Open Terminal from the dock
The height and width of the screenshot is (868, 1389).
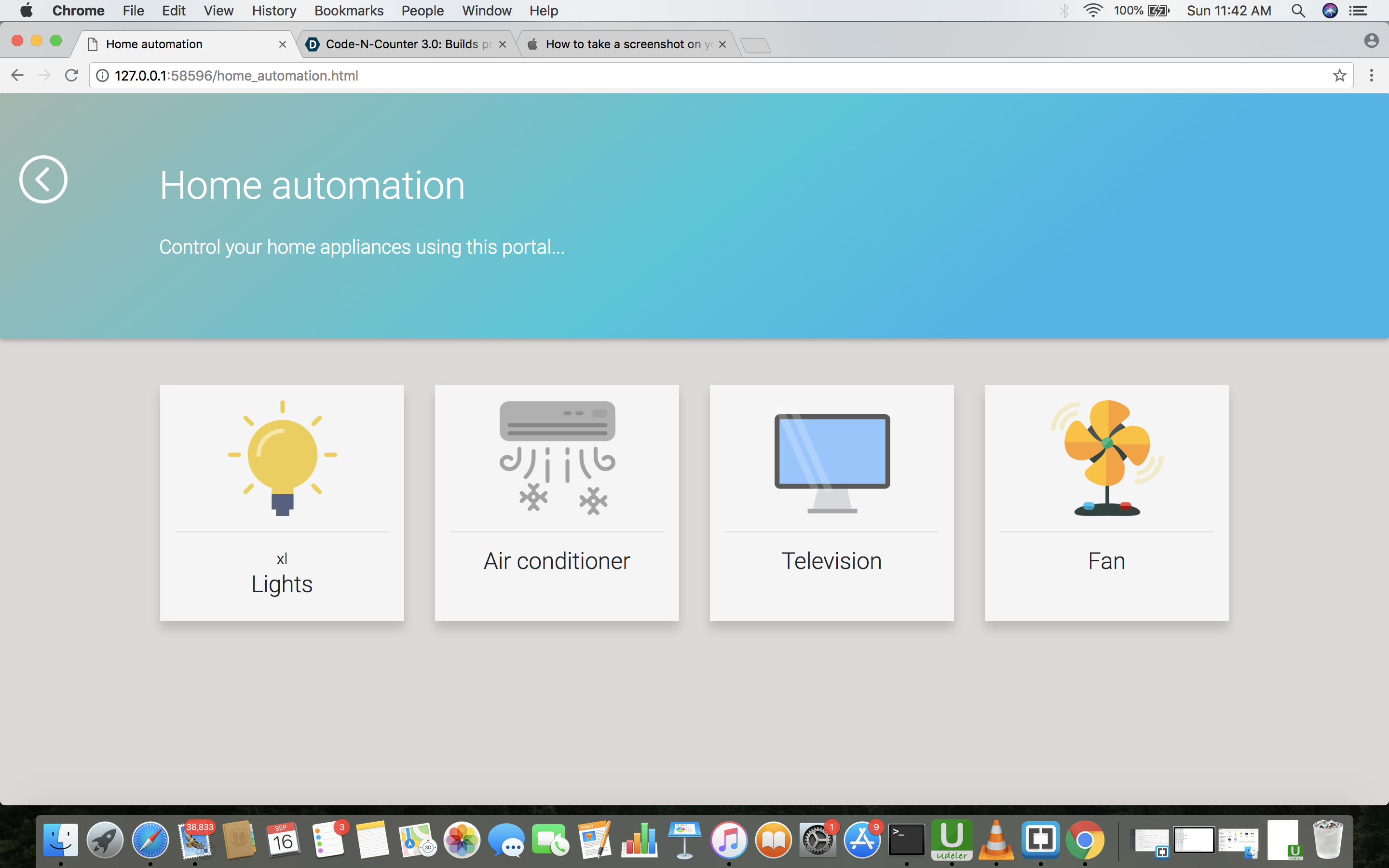906,841
